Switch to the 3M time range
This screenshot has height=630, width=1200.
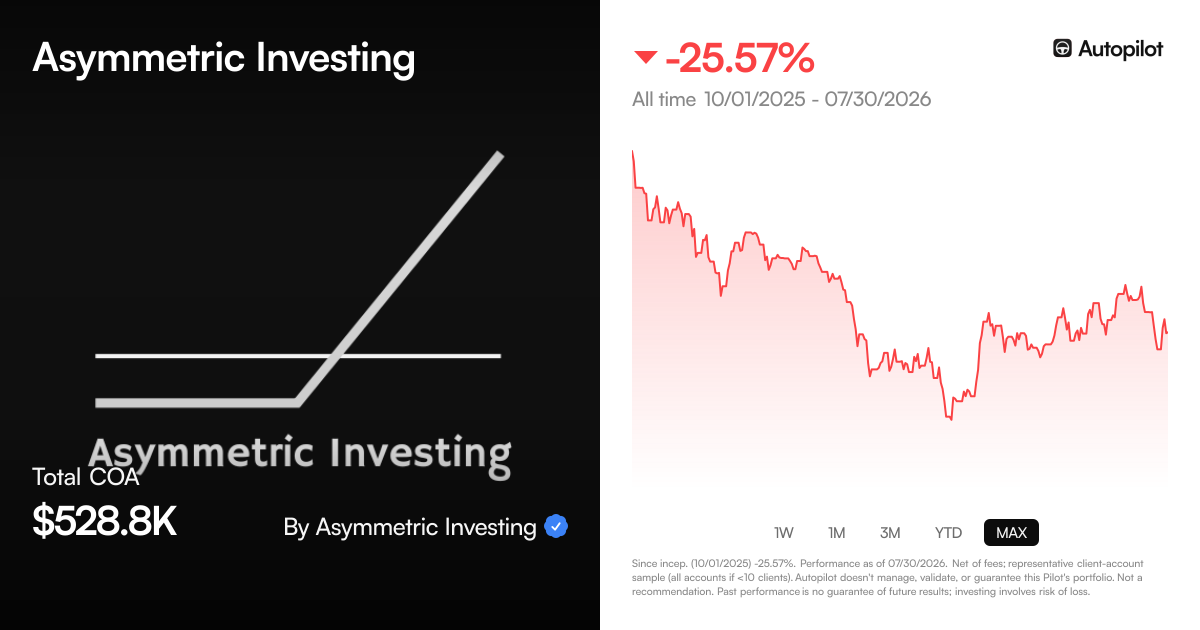point(890,533)
